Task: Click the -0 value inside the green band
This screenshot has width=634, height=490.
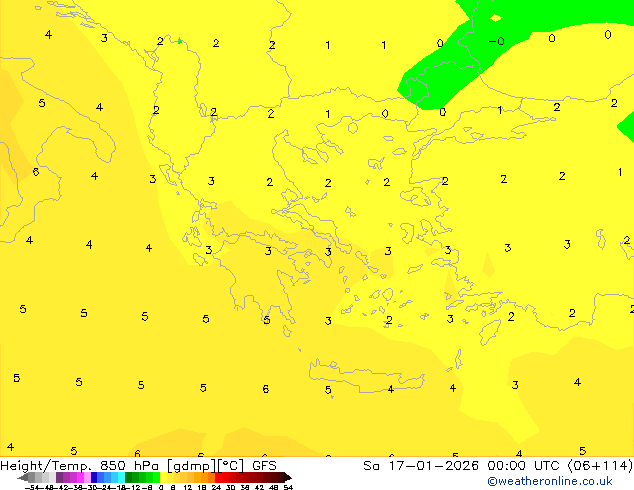Action: (497, 41)
